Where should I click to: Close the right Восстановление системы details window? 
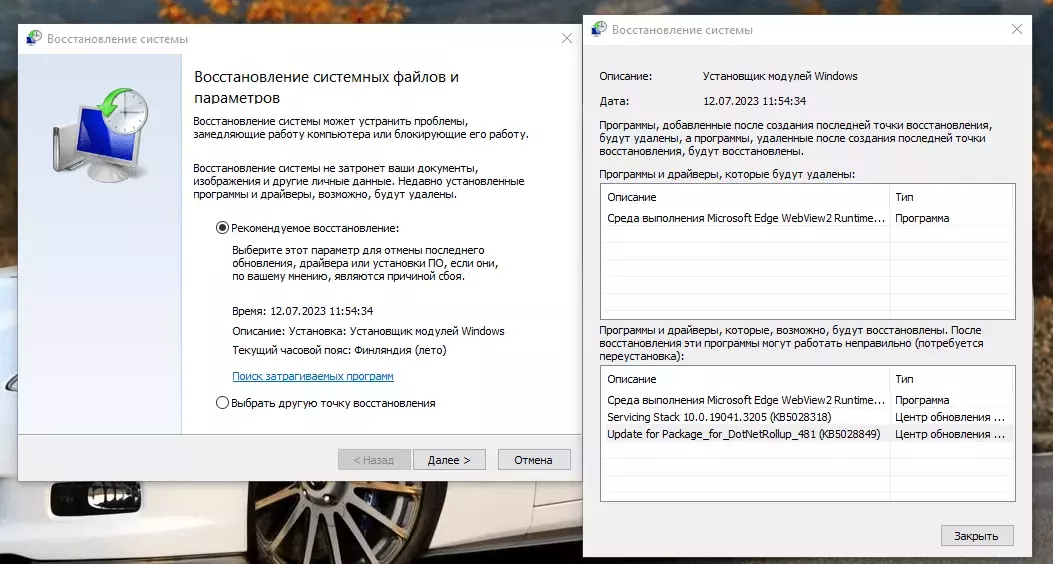click(x=1017, y=29)
